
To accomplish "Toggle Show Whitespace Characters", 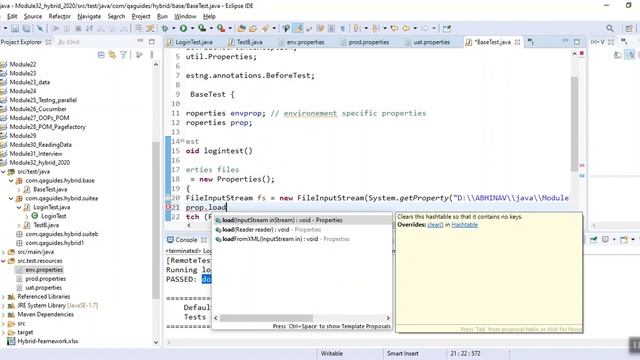I will pos(342,29).
